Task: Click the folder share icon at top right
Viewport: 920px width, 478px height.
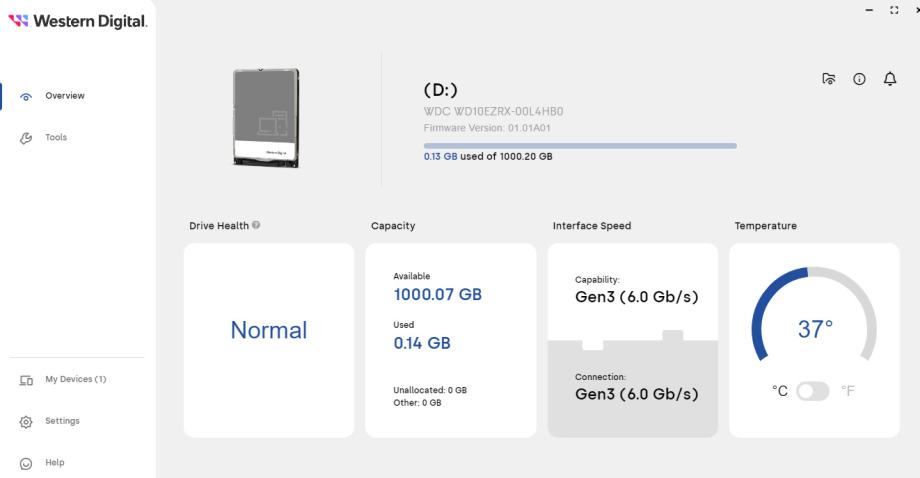Action: coord(828,79)
